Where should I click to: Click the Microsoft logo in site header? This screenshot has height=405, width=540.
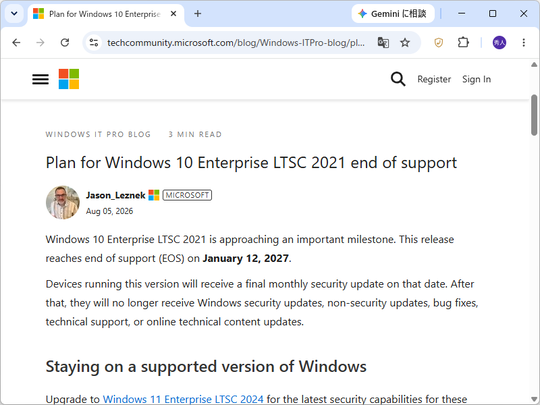pyautogui.click(x=69, y=79)
